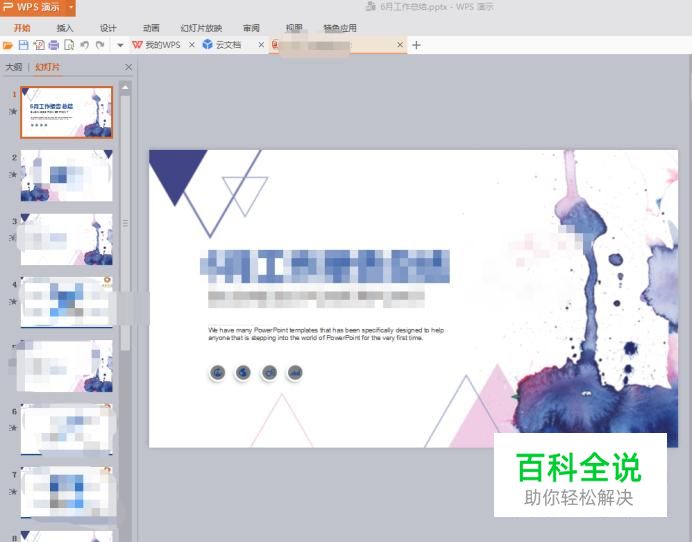Print the presentation using the printer icon
The height and width of the screenshot is (542, 692).
click(x=54, y=45)
